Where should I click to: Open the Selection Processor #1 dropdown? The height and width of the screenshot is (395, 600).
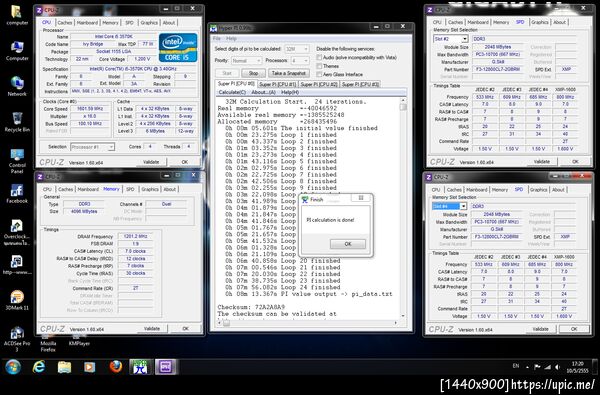pyautogui.click(x=92, y=147)
